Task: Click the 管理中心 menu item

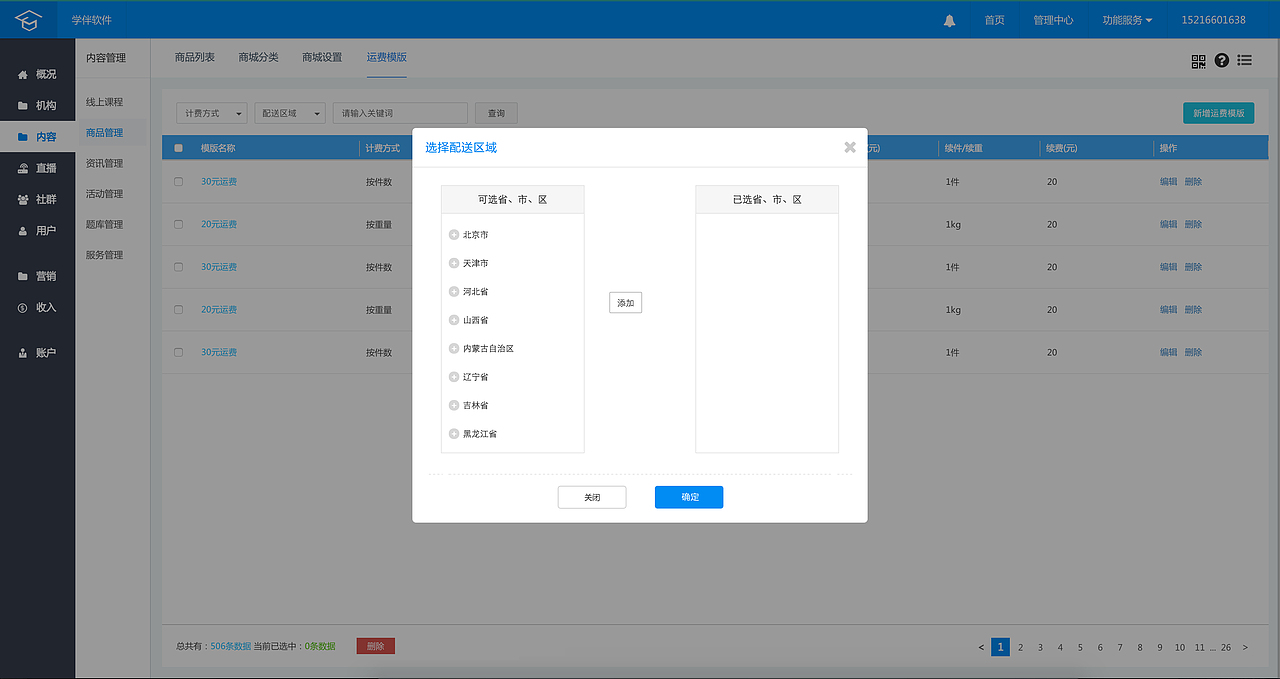Action: pyautogui.click(x=1054, y=19)
